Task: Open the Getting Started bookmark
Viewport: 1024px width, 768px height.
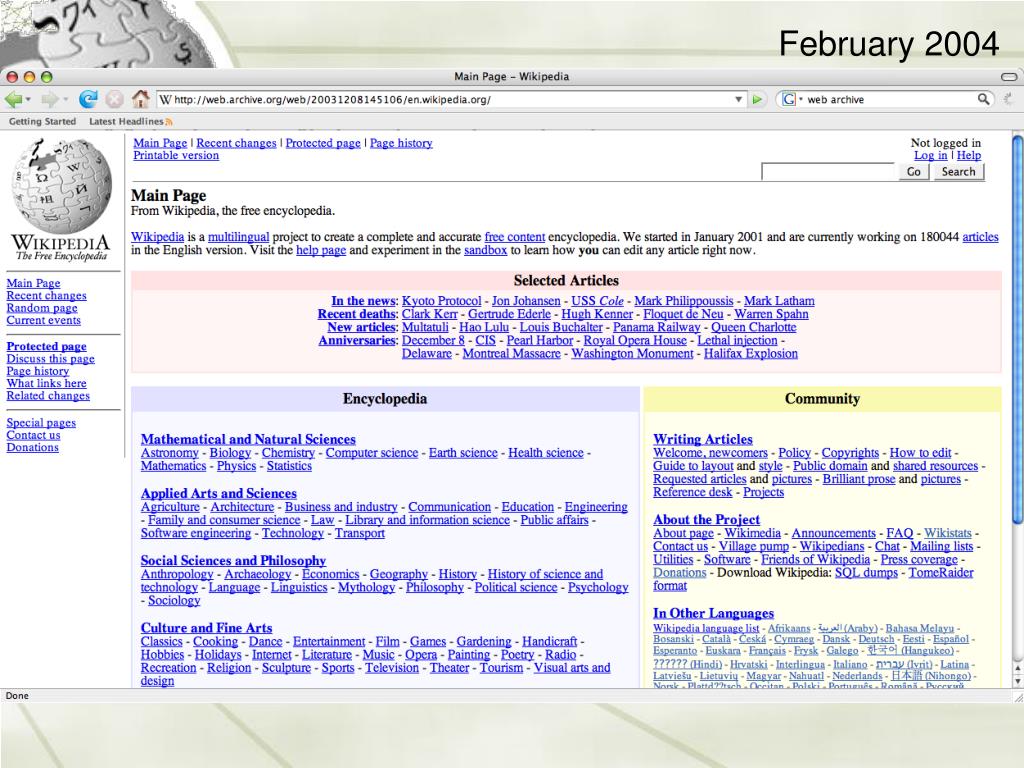Action: pos(42,121)
